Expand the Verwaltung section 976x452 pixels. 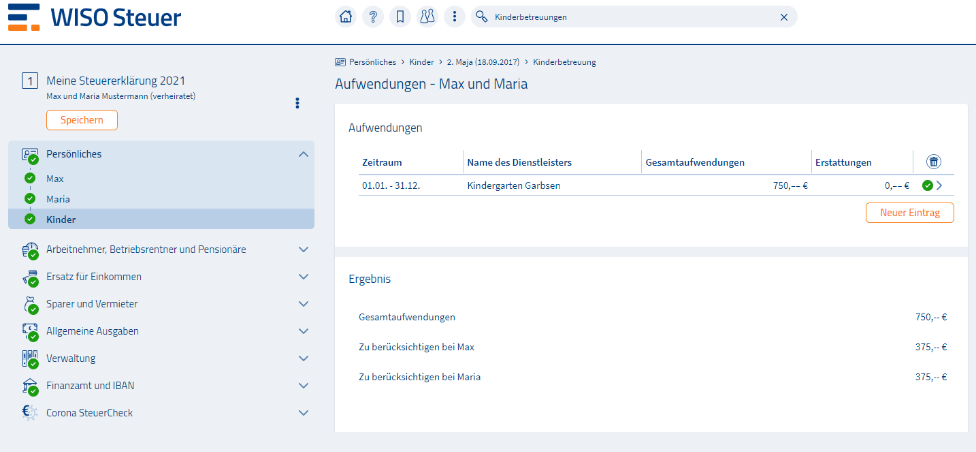coord(304,359)
